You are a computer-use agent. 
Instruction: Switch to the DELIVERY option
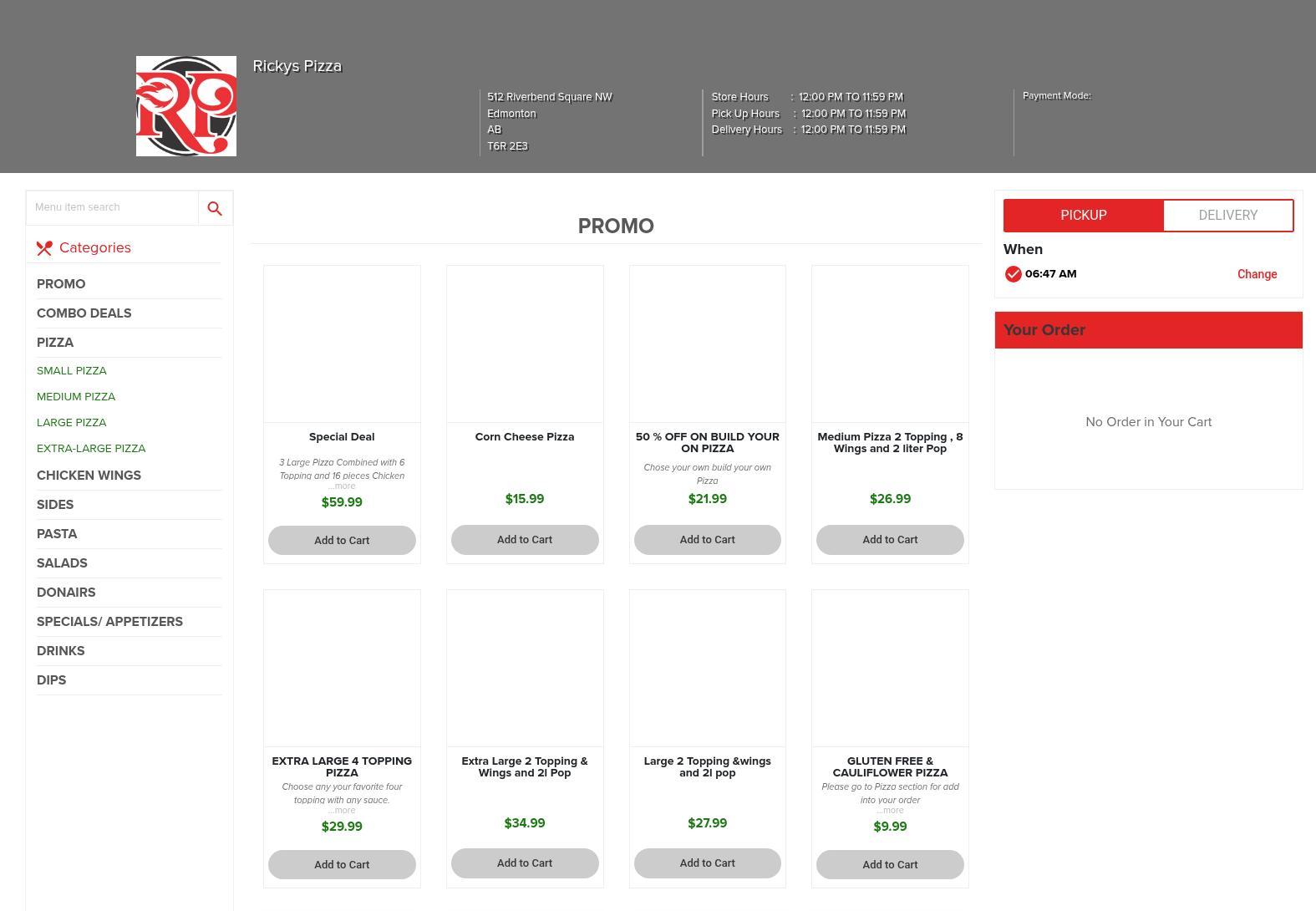[1227, 216]
